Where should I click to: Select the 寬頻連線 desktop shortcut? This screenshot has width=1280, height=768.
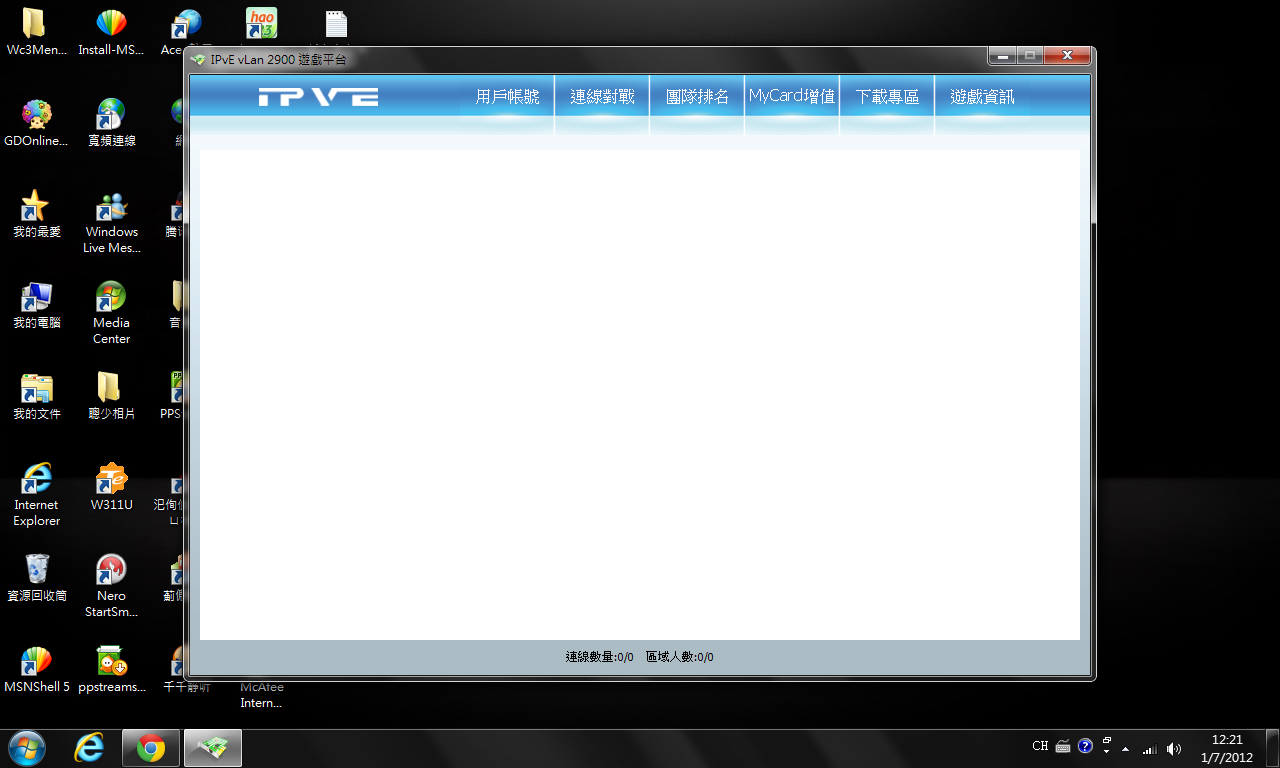tap(111, 123)
